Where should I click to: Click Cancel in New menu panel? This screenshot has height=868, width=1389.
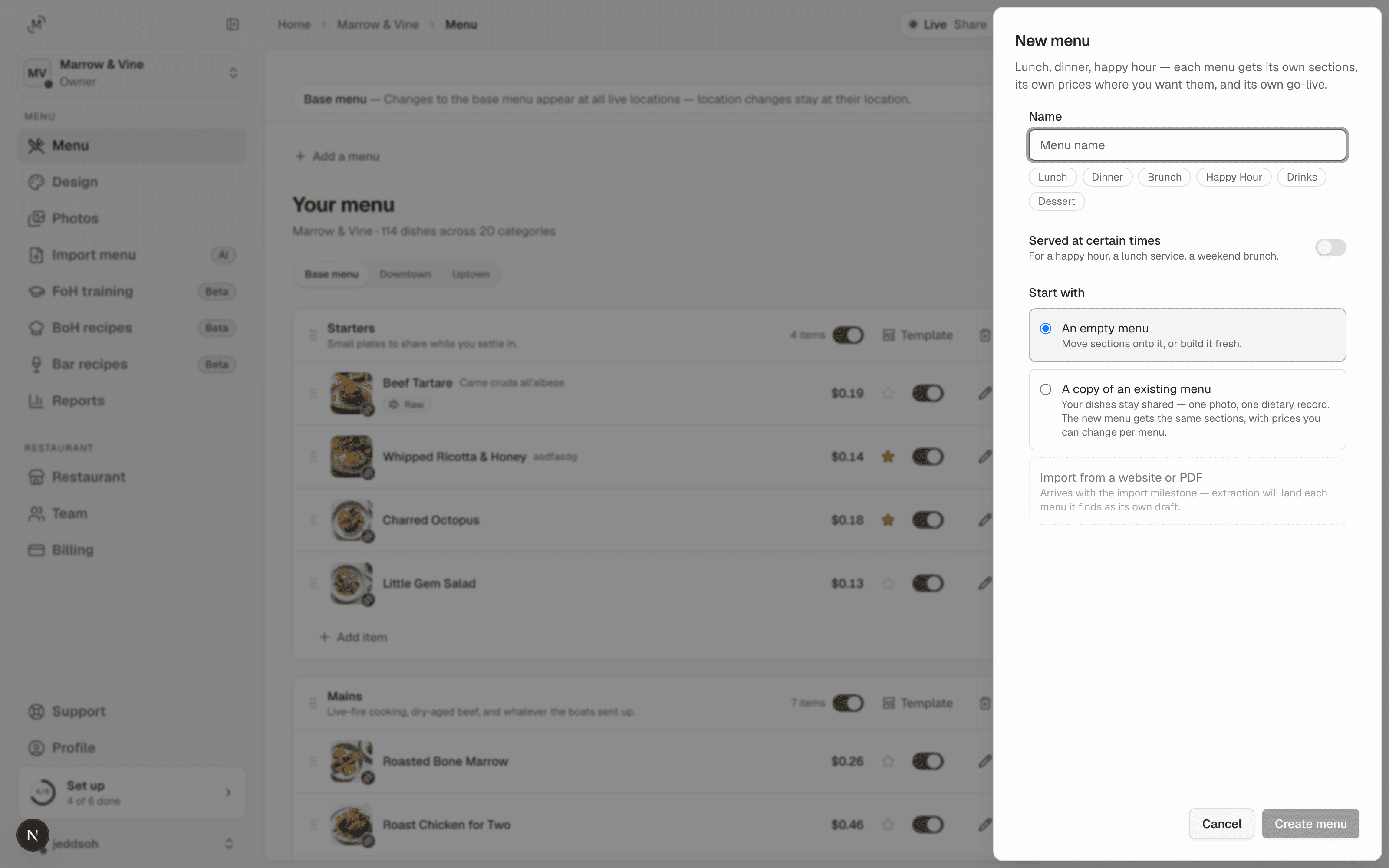point(1221,824)
